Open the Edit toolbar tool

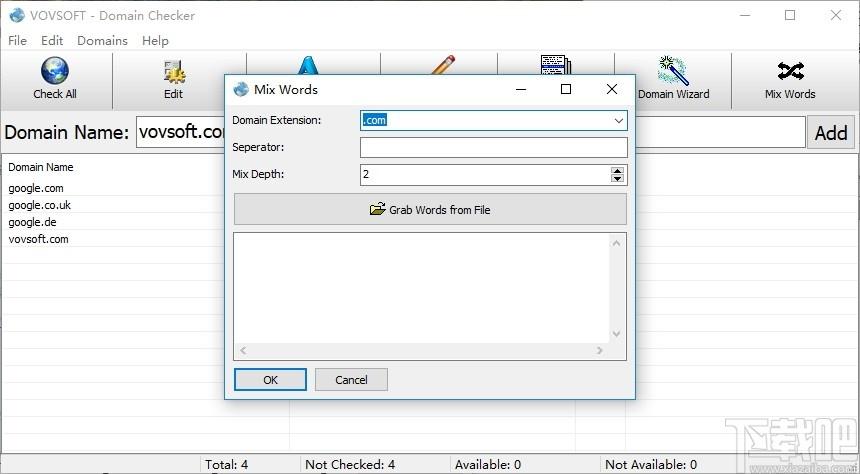pyautogui.click(x=174, y=80)
